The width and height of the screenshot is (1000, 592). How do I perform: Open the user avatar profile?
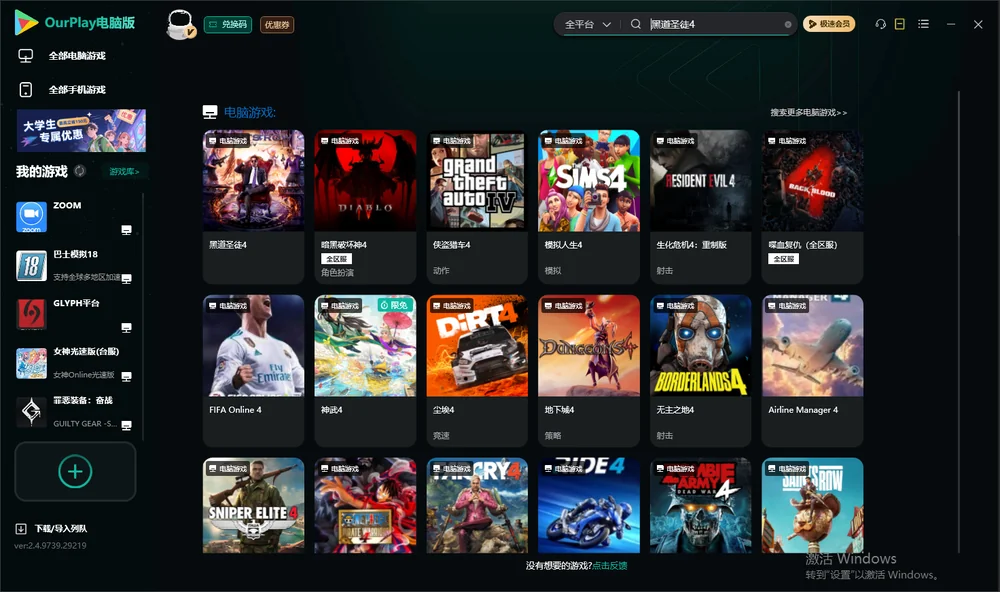point(180,24)
